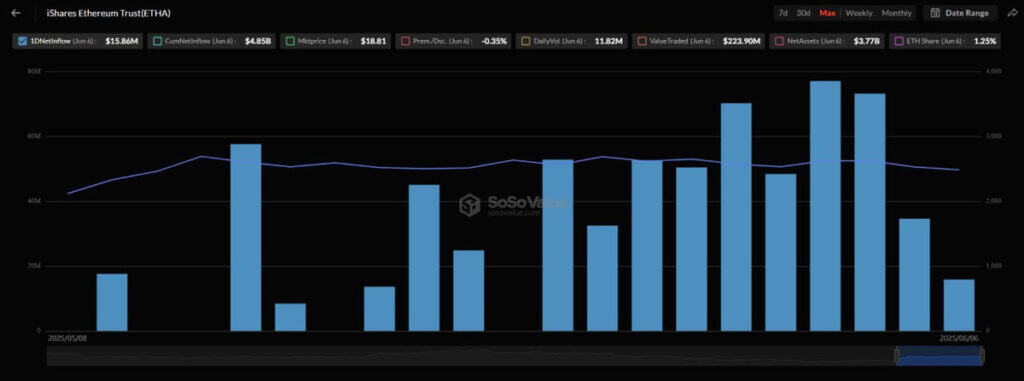Image resolution: width=1024 pixels, height=381 pixels.
Task: Click the 11.82M DailyVol value
Action: [x=609, y=41]
